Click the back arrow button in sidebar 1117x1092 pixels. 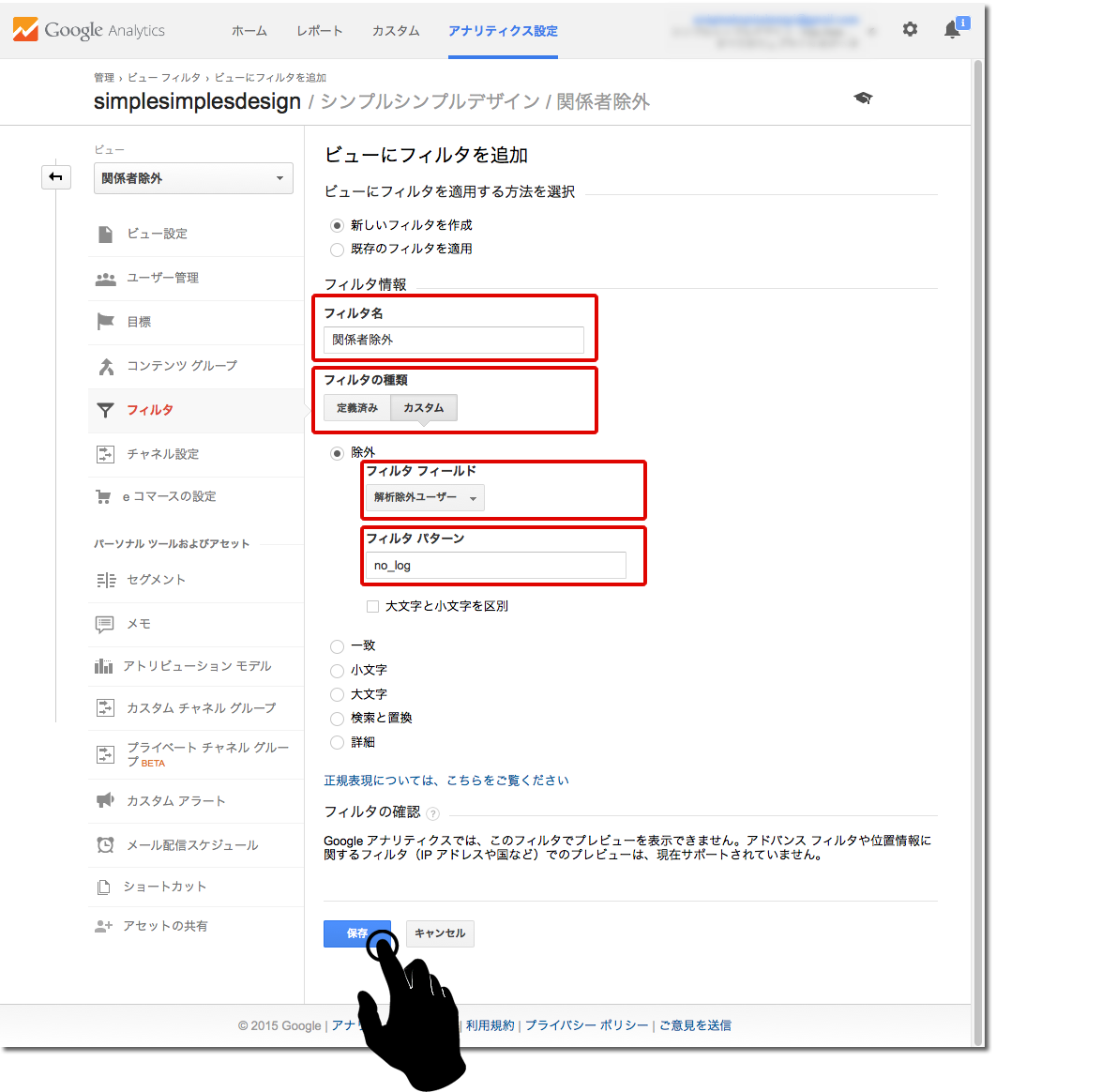point(56,177)
